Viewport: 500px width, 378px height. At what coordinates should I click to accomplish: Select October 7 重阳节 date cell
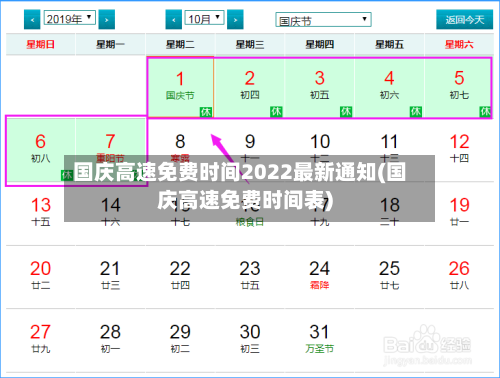pyautogui.click(x=111, y=150)
